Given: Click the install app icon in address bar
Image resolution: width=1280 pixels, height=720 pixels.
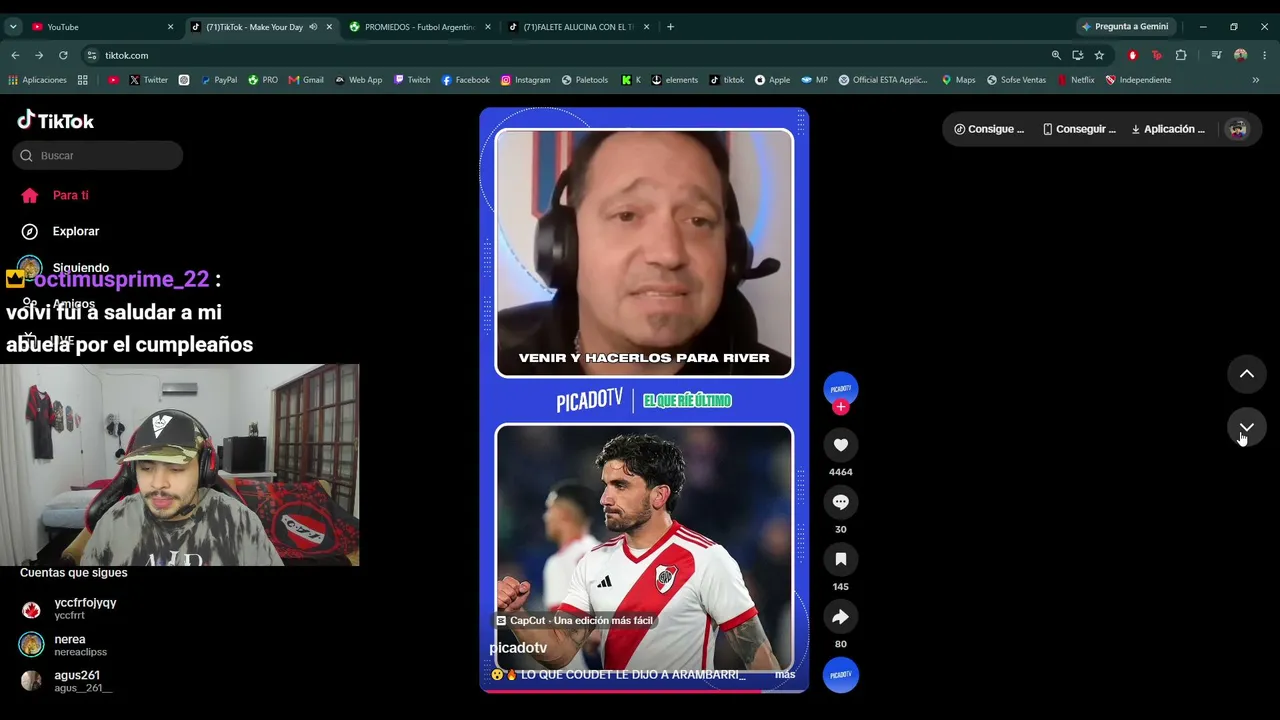Looking at the screenshot, I should coord(1077,55).
